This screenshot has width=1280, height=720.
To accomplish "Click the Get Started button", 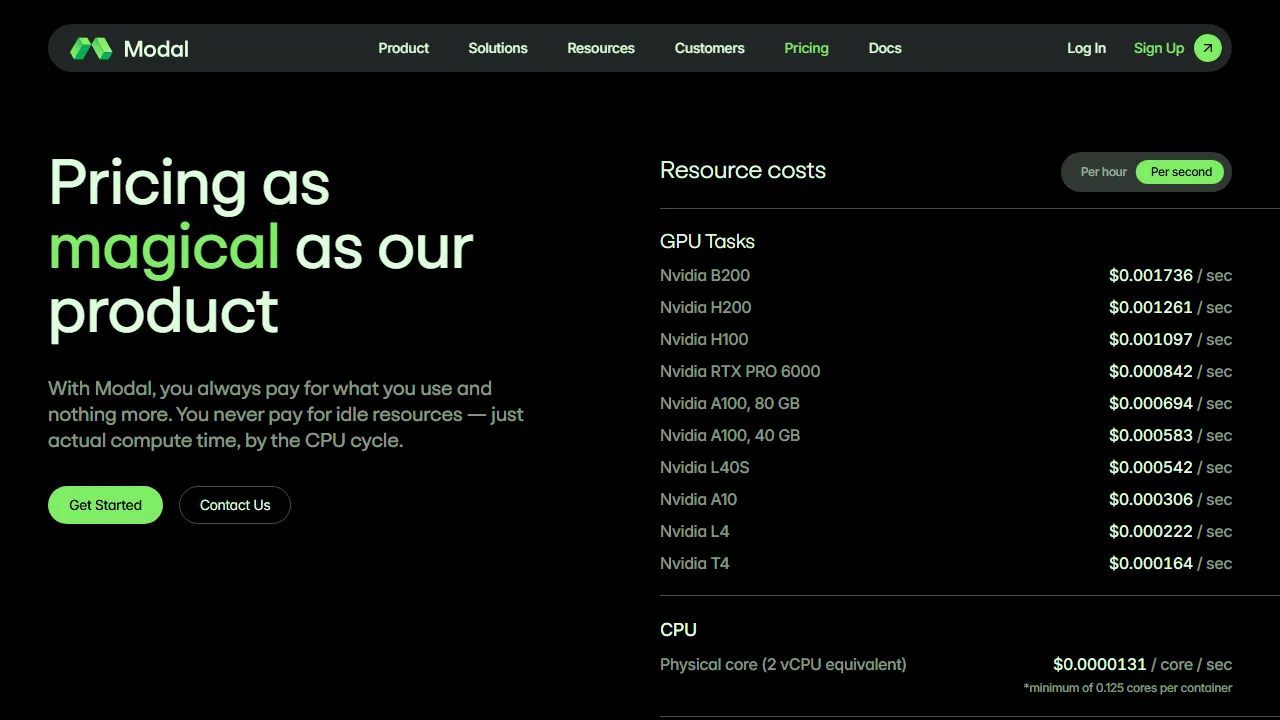I will pos(105,505).
